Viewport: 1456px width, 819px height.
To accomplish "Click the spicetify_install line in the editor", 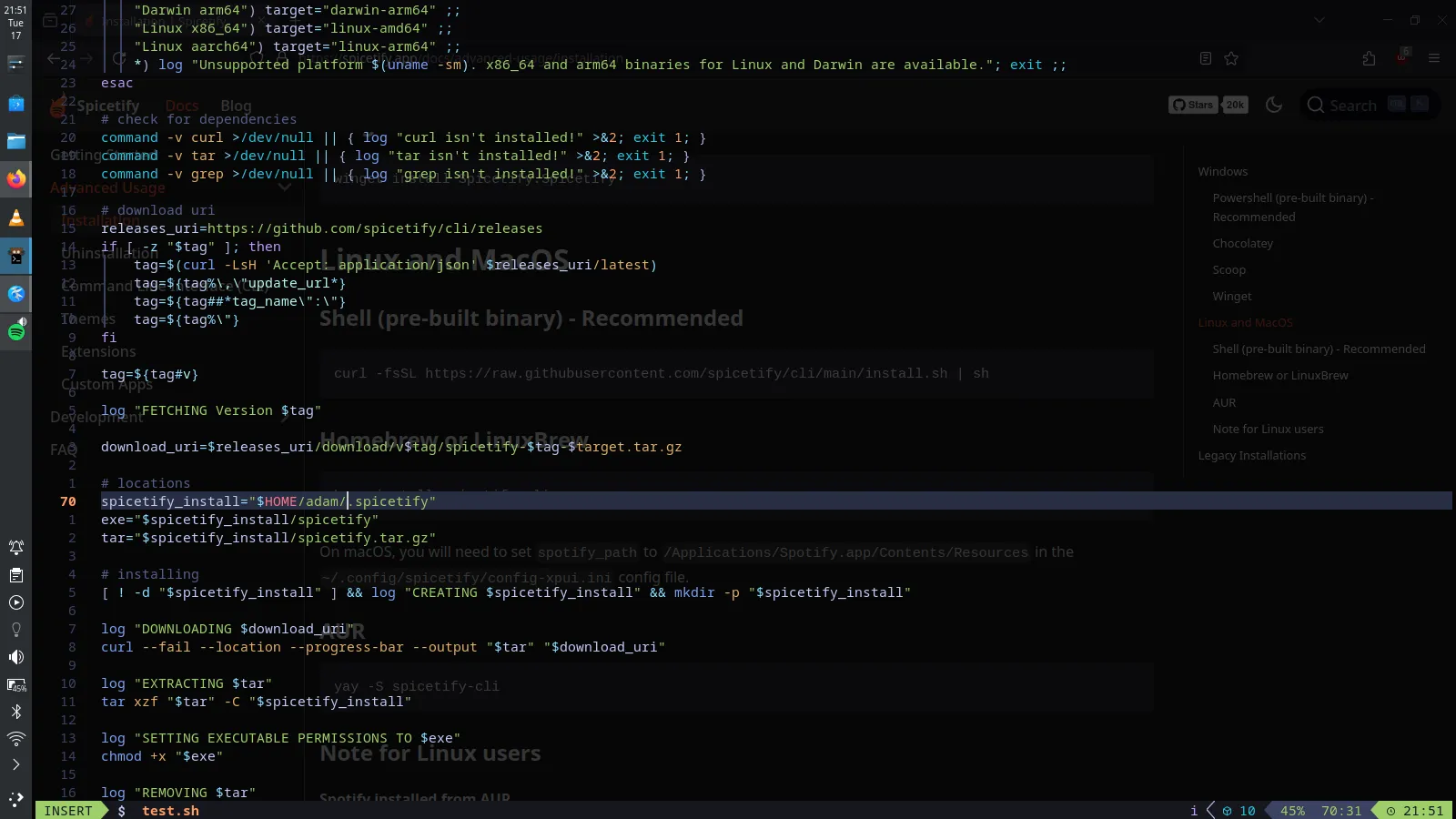I will 268,501.
